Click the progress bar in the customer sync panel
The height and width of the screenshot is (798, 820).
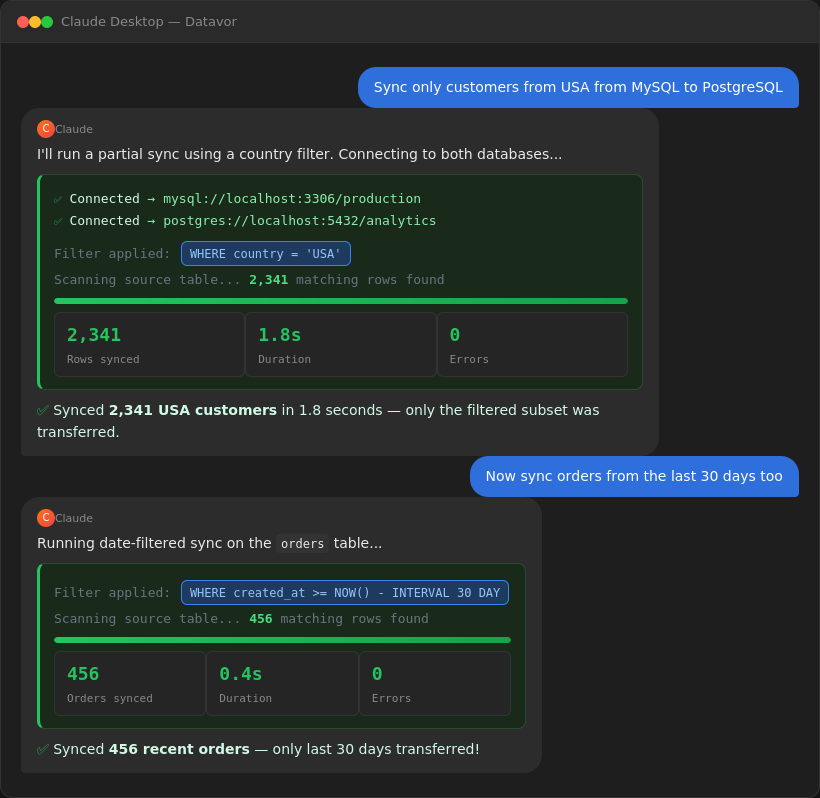pos(340,300)
